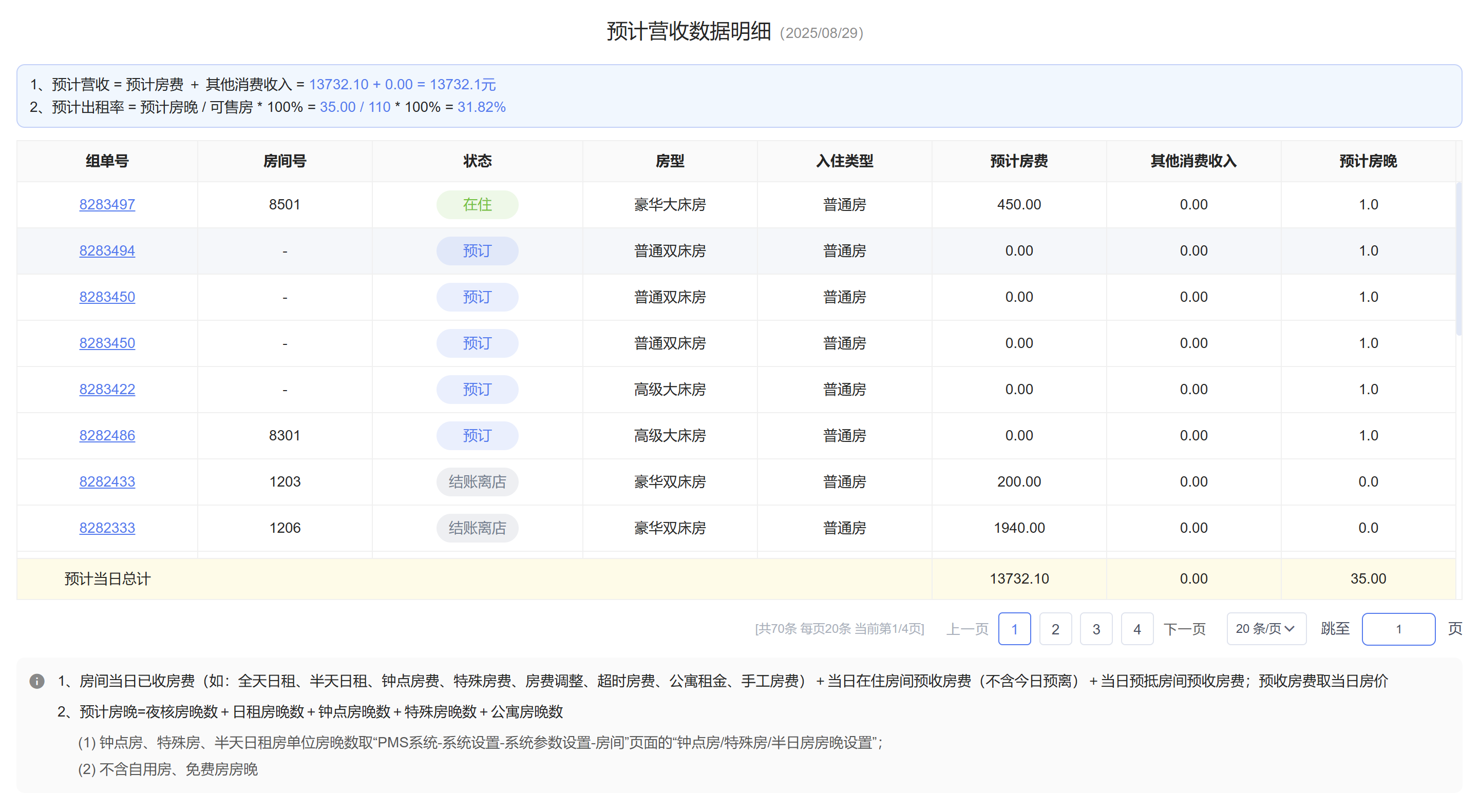Screen dimensions: 1479x812
Task: Go to page 2
Action: (1055, 629)
